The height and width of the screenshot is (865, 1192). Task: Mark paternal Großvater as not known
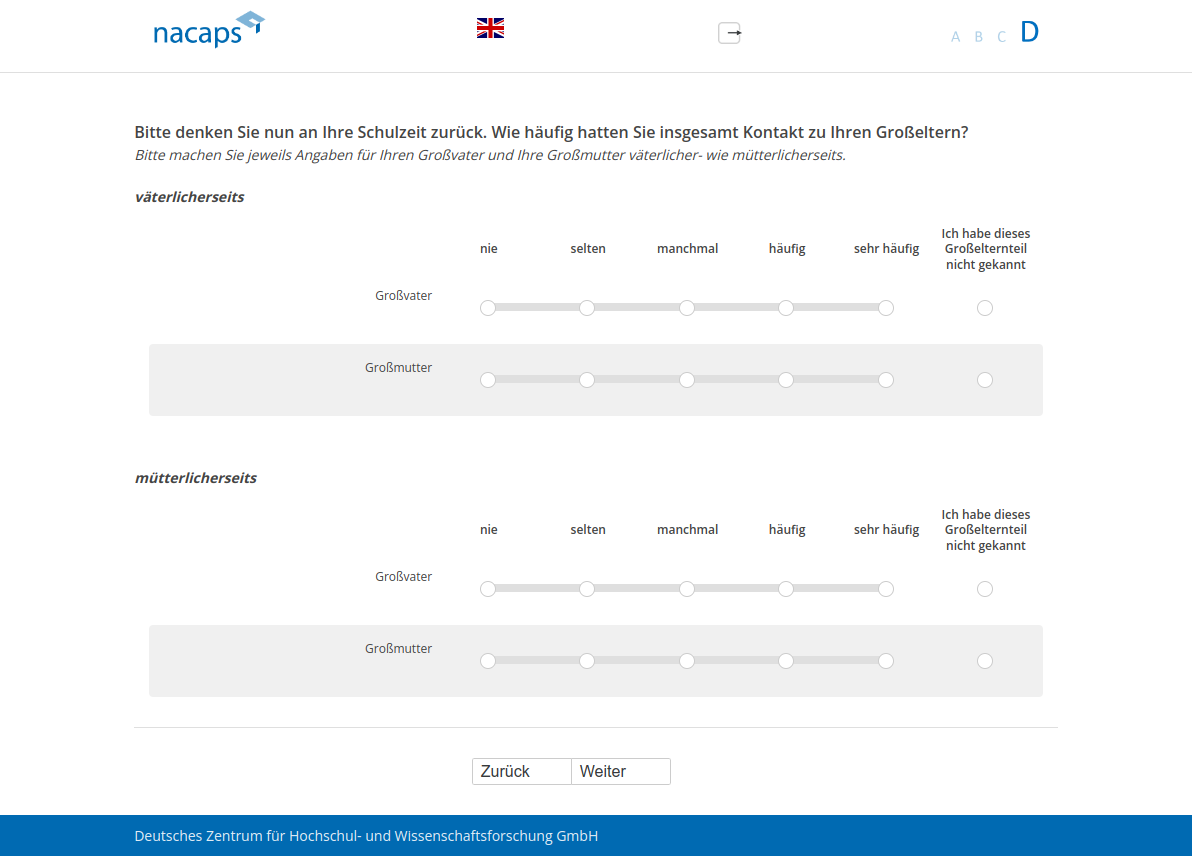click(985, 308)
